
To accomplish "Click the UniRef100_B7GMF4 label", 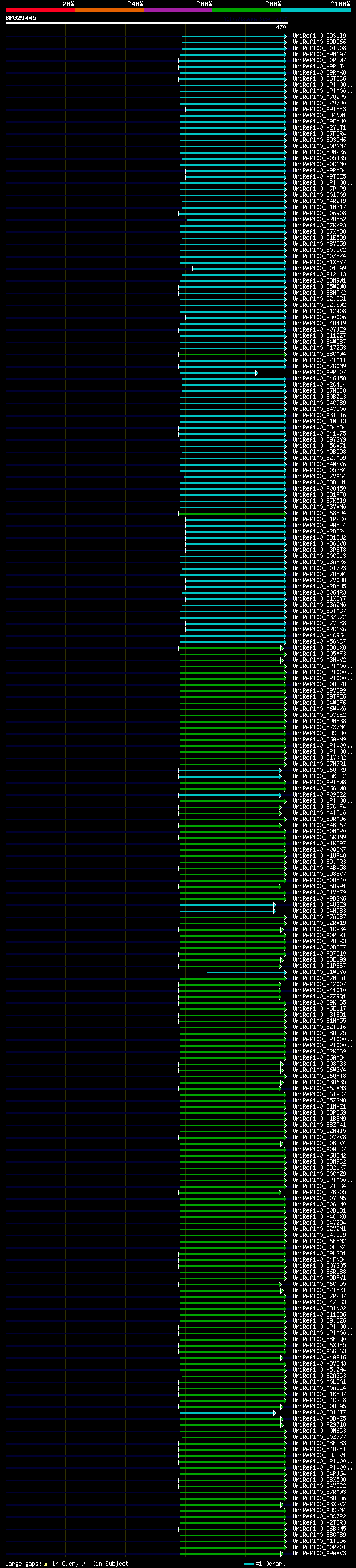I will [x=319, y=807].
